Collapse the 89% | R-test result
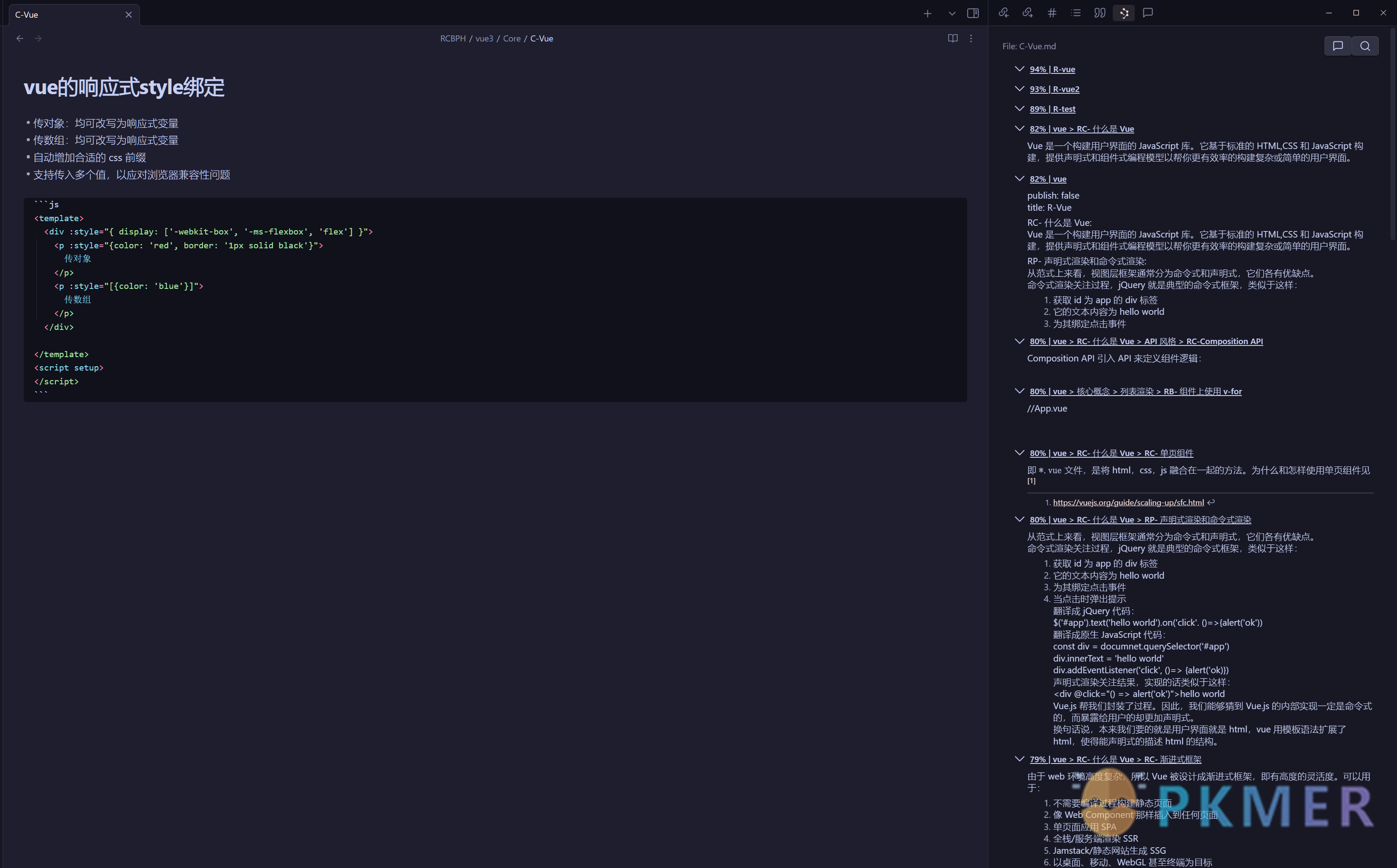 click(x=1019, y=108)
